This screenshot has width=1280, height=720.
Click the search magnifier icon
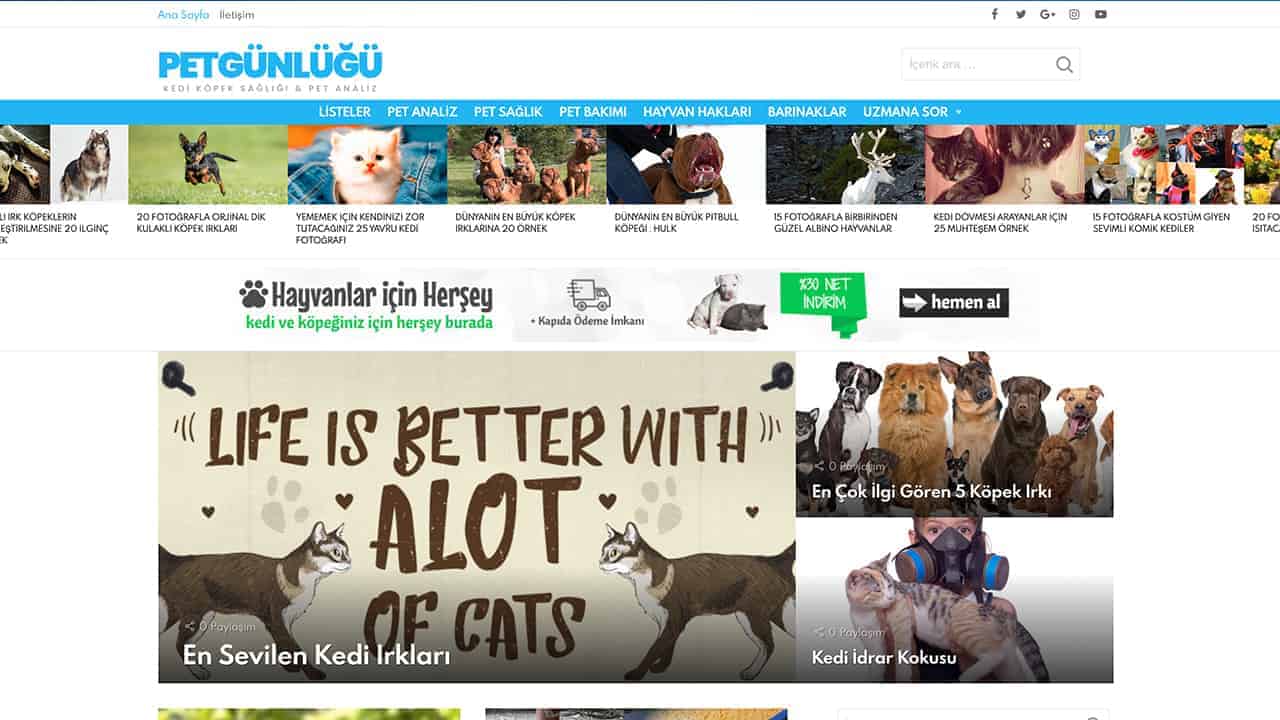(1064, 65)
